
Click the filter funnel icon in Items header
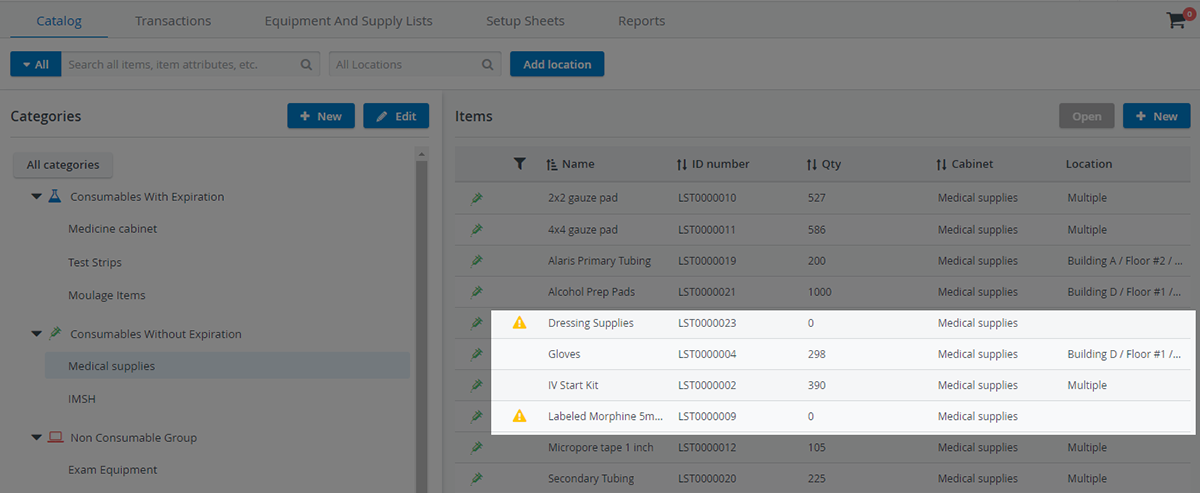click(x=519, y=164)
